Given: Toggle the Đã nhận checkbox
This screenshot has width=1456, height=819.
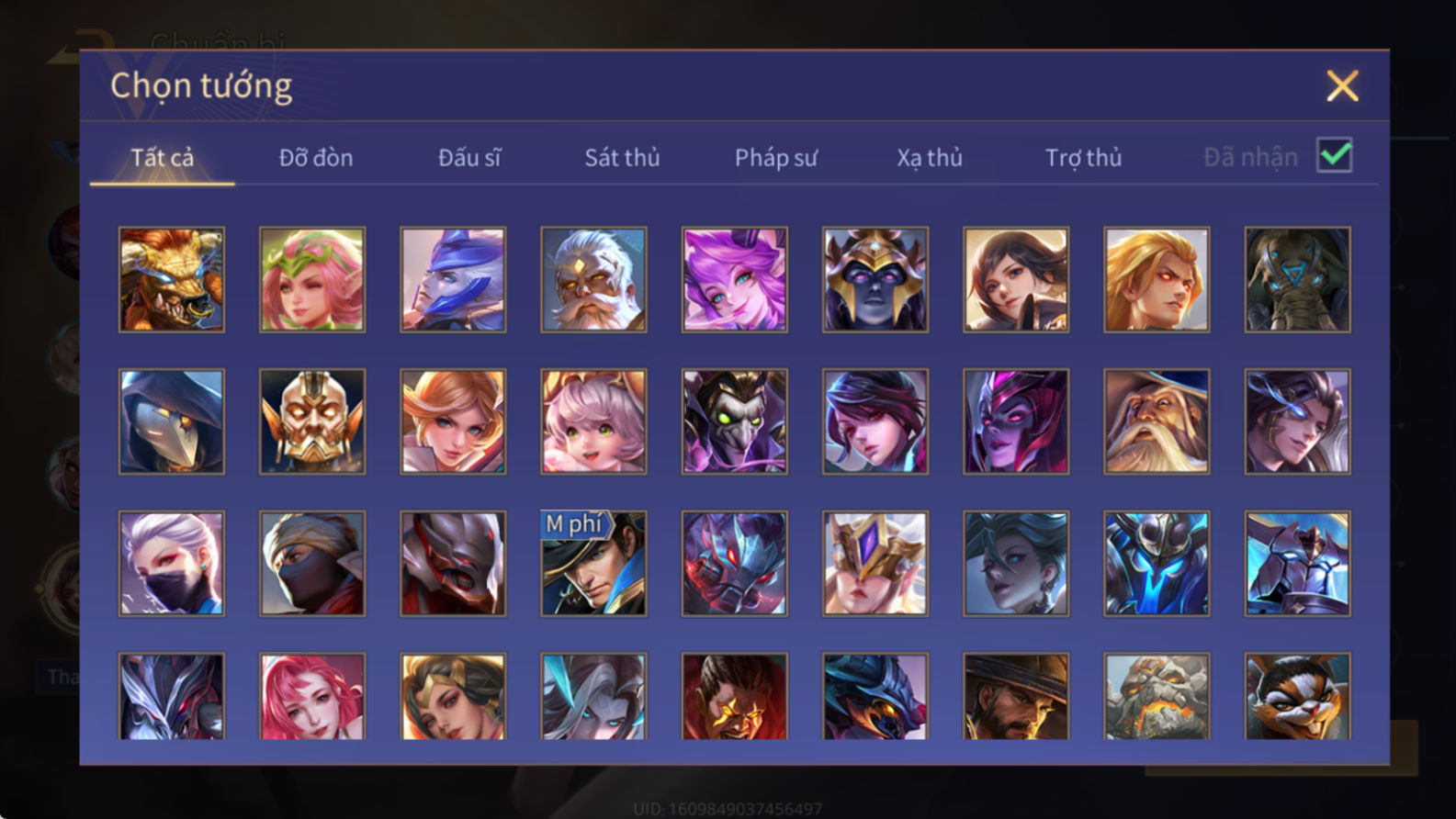Looking at the screenshot, I should 1335,155.
